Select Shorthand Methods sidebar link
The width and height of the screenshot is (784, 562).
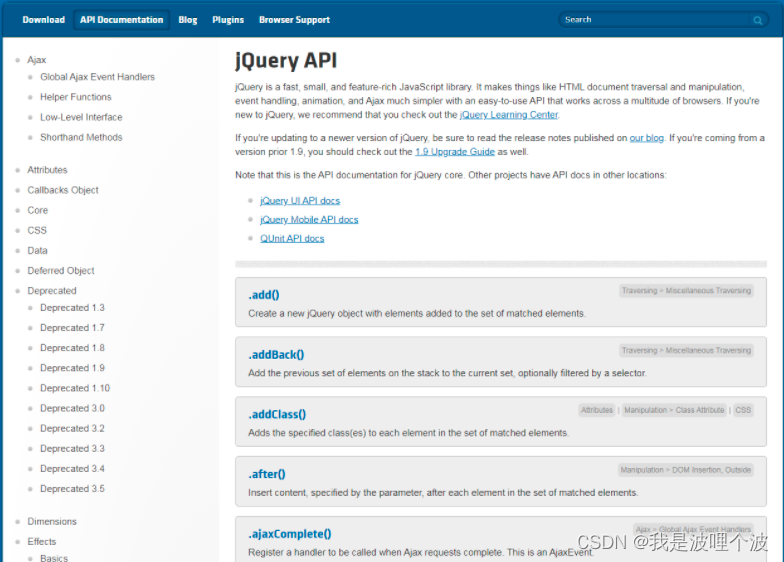tap(81, 137)
